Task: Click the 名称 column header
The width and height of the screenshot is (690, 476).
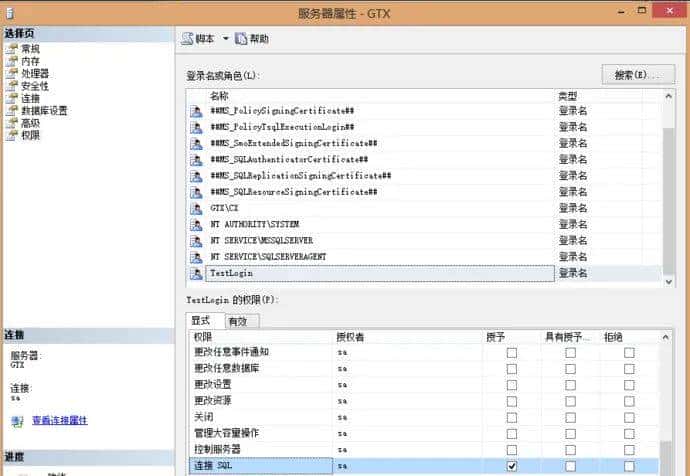Action: coord(219,96)
